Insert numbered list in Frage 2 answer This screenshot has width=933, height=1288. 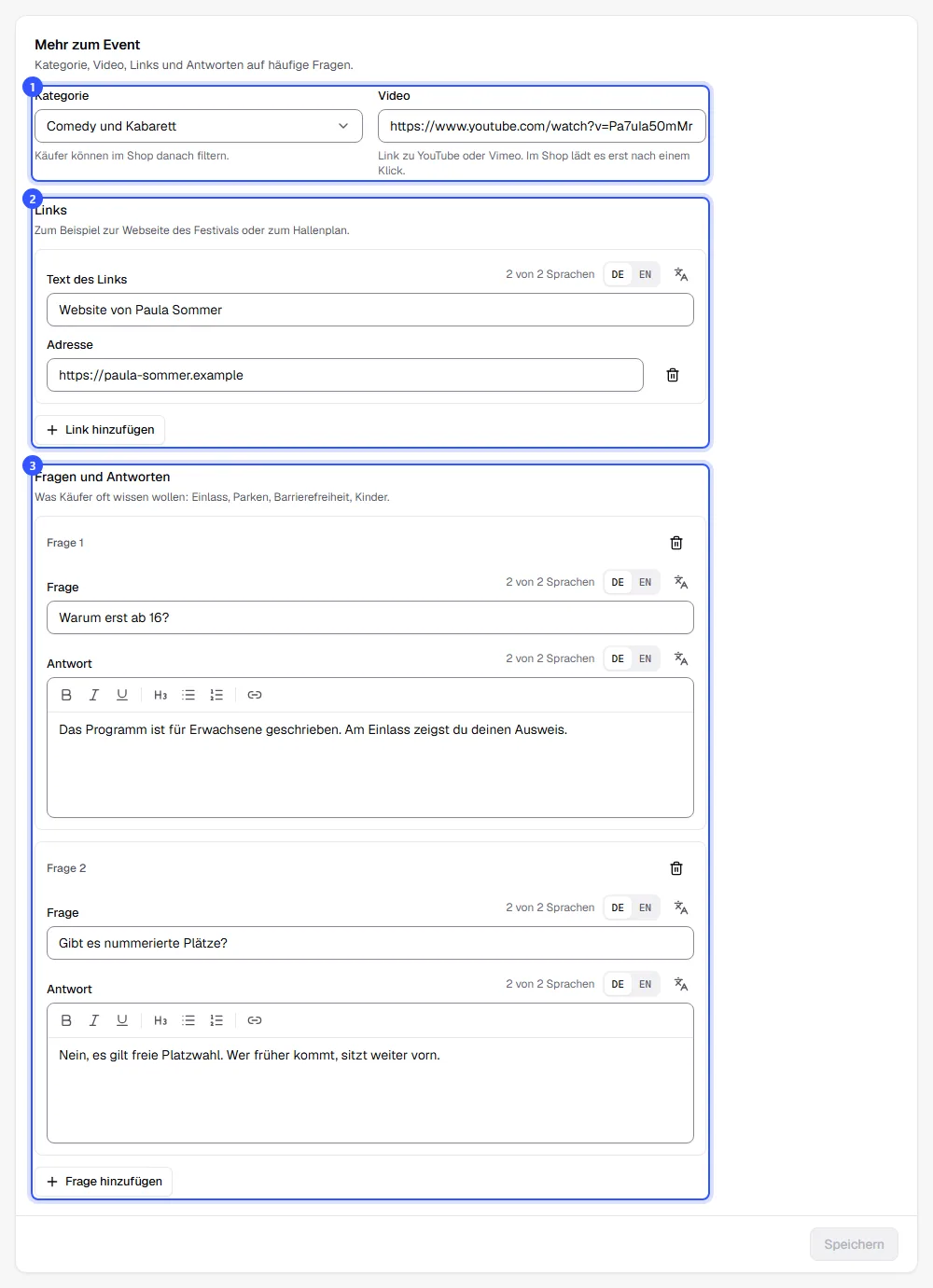216,1020
